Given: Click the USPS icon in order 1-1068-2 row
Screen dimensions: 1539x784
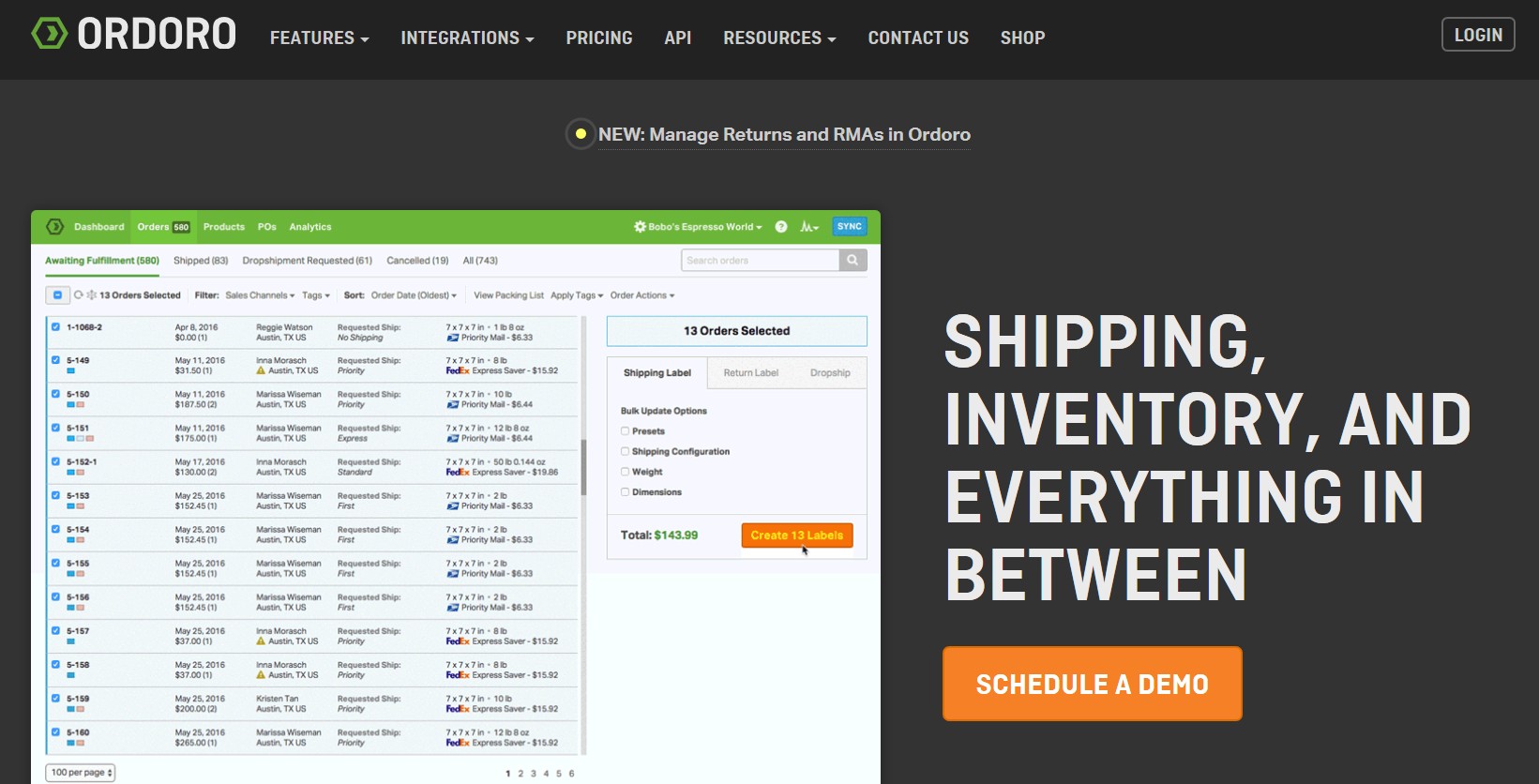Looking at the screenshot, I should click(453, 338).
